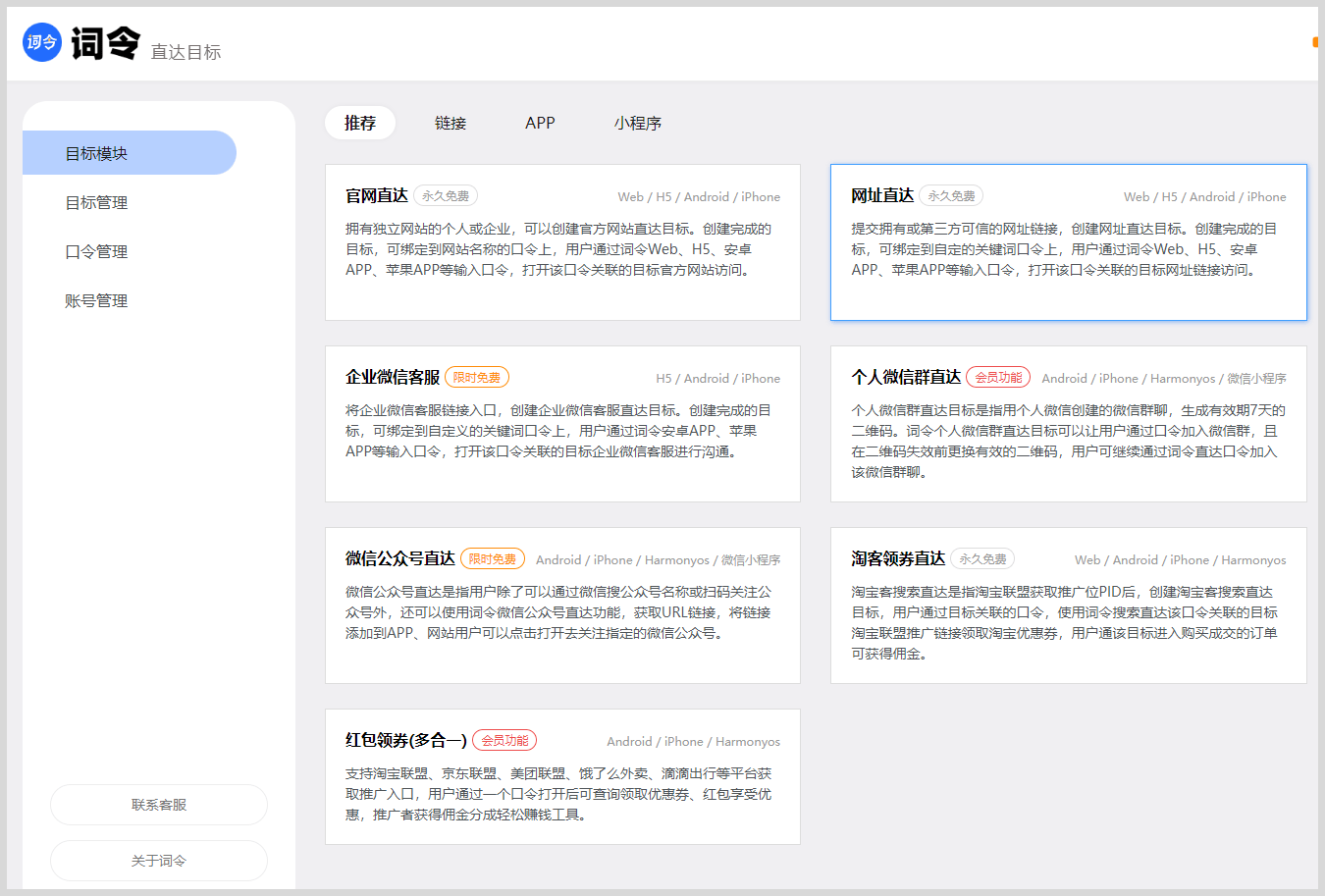Click the 限时免费 badge on 微信公众号直达 card
1325x896 pixels.
click(x=493, y=558)
